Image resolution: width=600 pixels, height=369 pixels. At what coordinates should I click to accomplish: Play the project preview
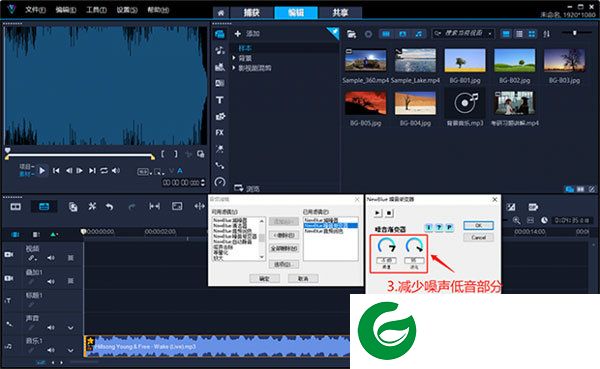(x=42, y=170)
